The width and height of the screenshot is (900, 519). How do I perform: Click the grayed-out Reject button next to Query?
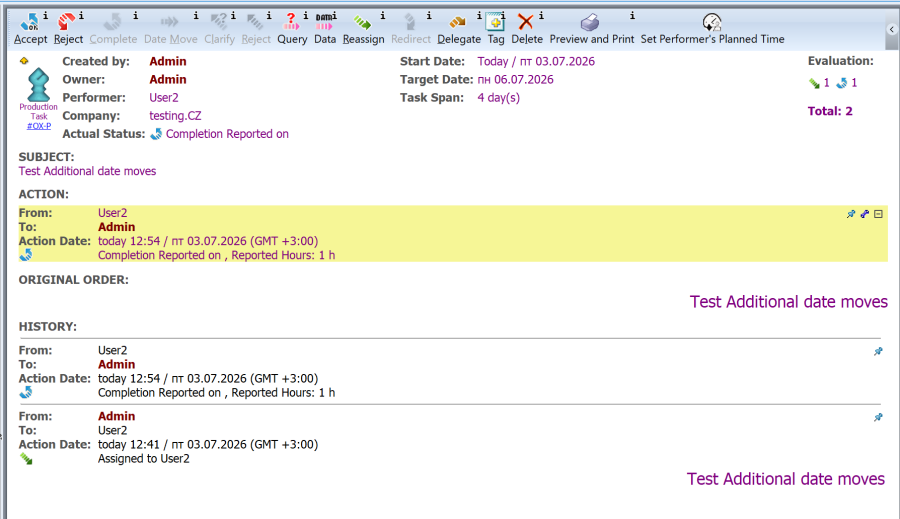pyautogui.click(x=255, y=30)
